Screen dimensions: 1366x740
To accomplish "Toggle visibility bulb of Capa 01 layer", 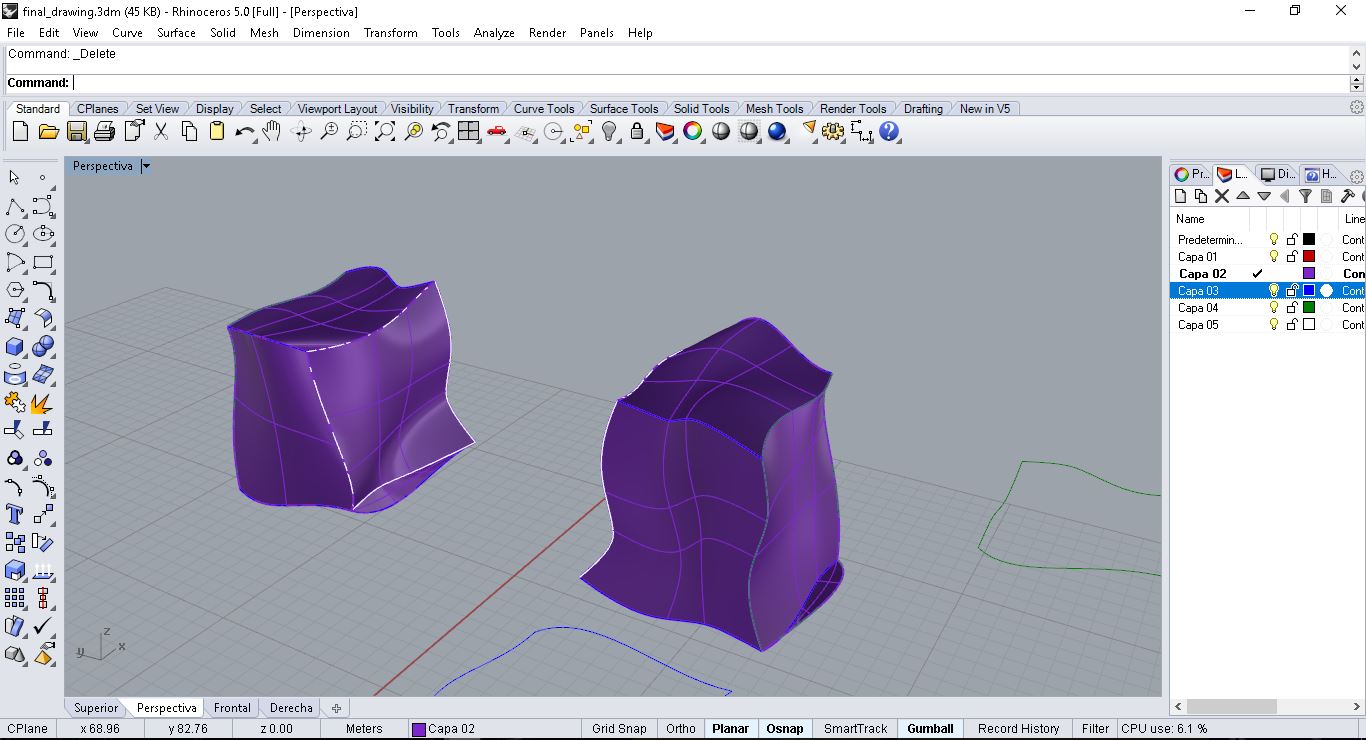I will (x=1274, y=257).
